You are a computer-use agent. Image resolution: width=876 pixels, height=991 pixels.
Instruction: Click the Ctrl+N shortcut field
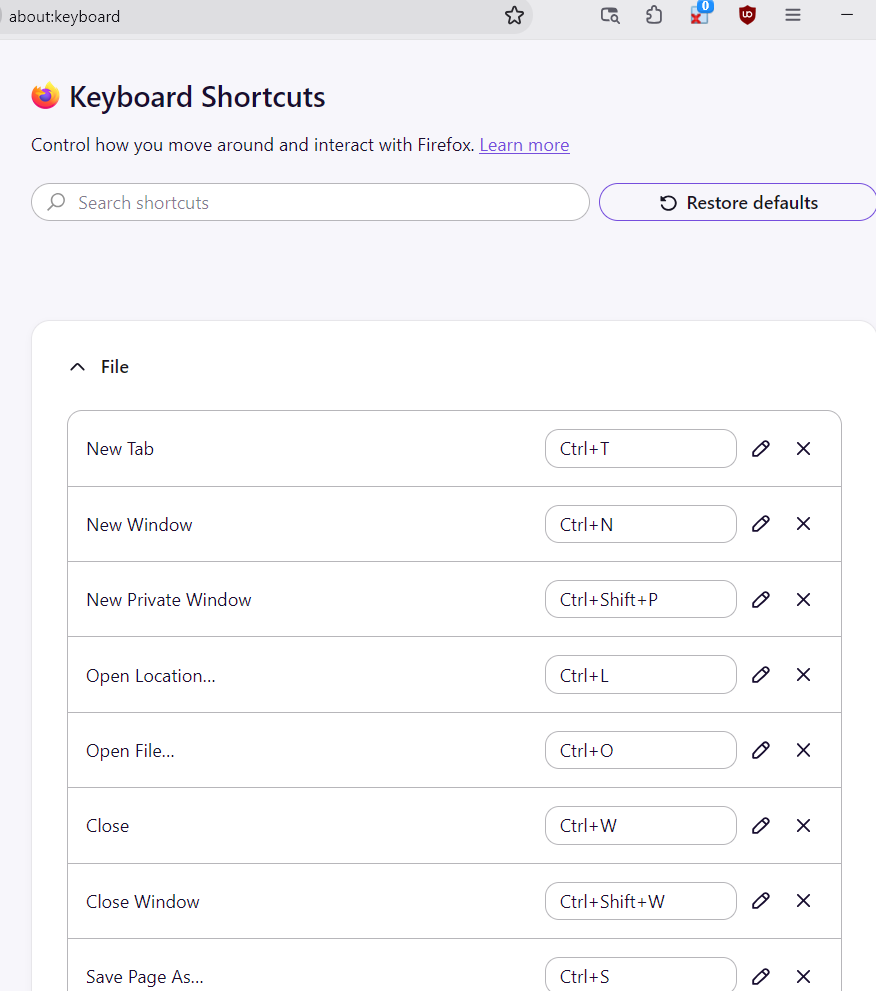pyautogui.click(x=641, y=524)
